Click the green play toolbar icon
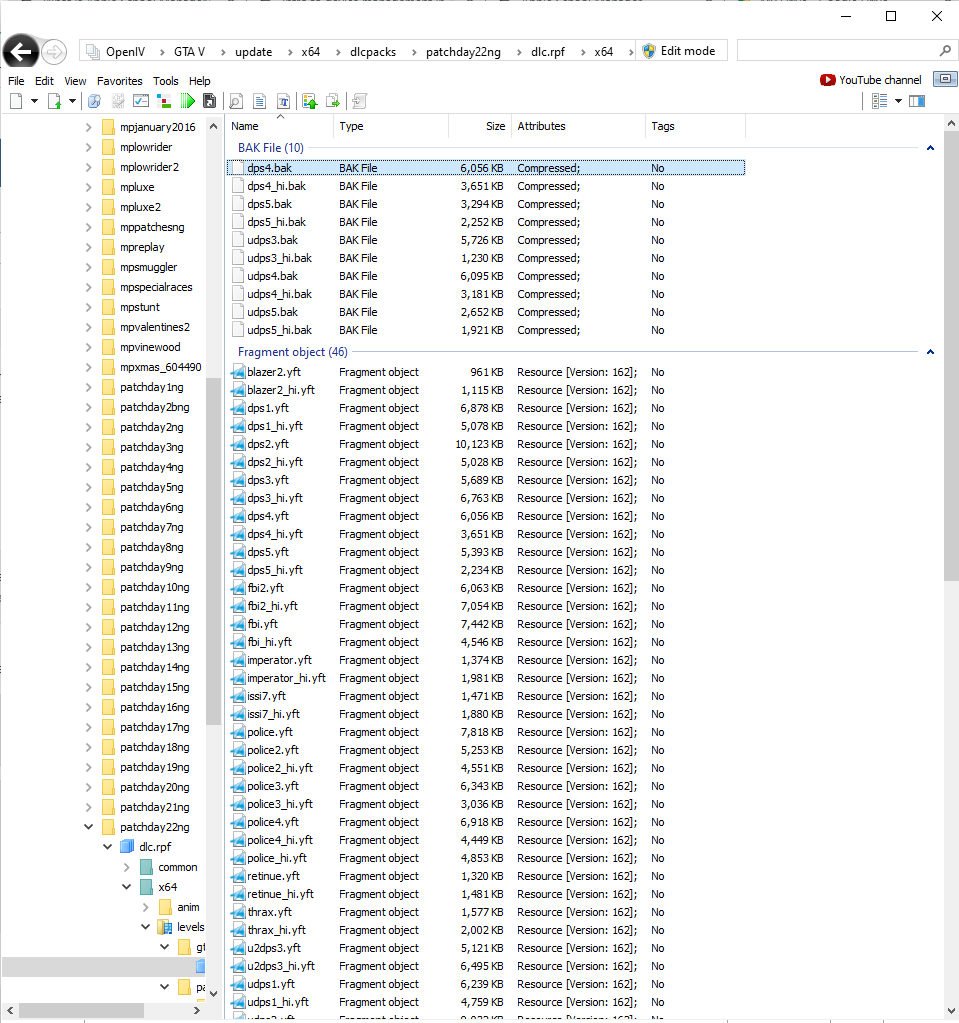 tap(188, 101)
